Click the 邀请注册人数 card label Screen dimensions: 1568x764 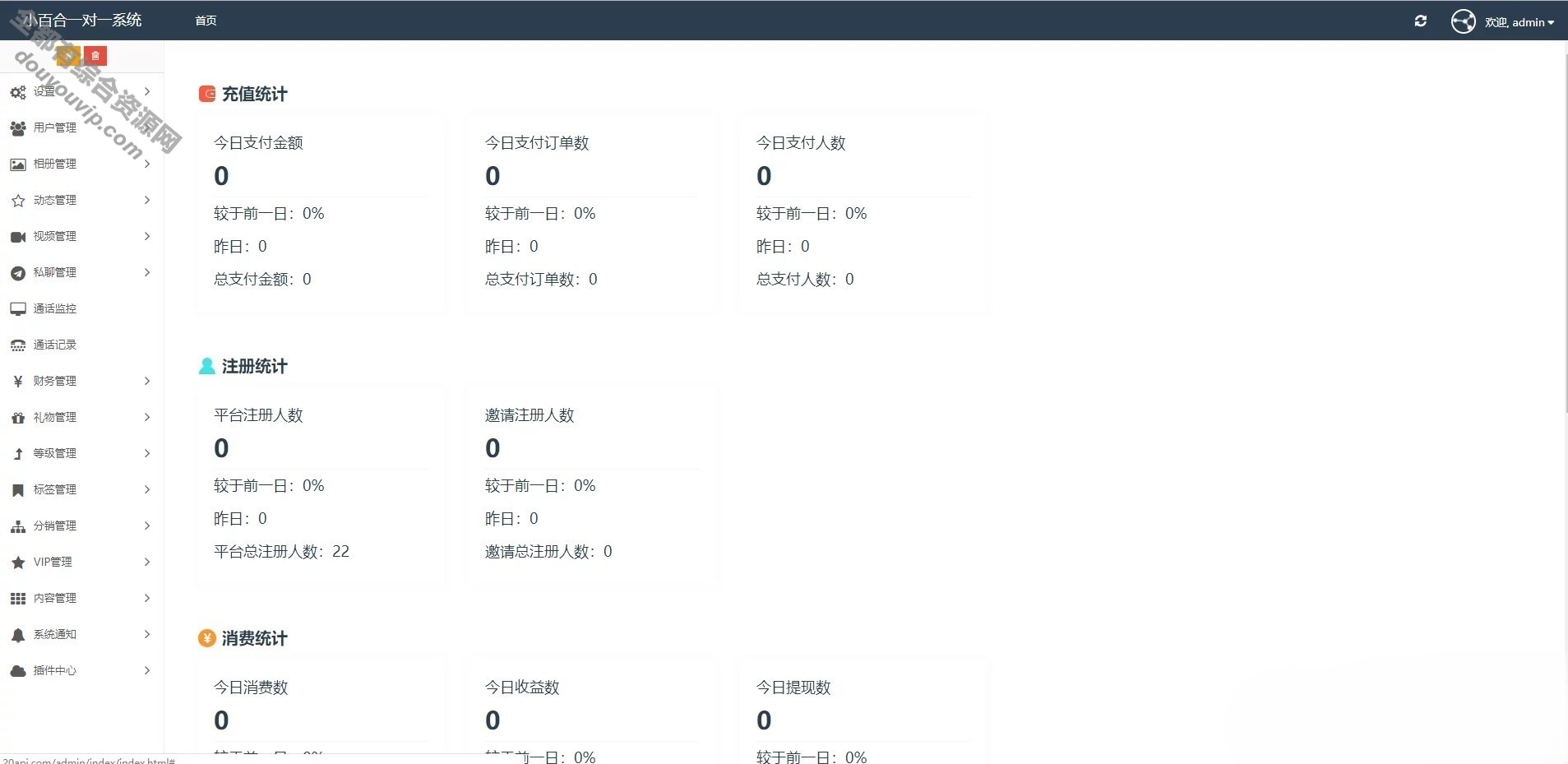tap(530, 415)
